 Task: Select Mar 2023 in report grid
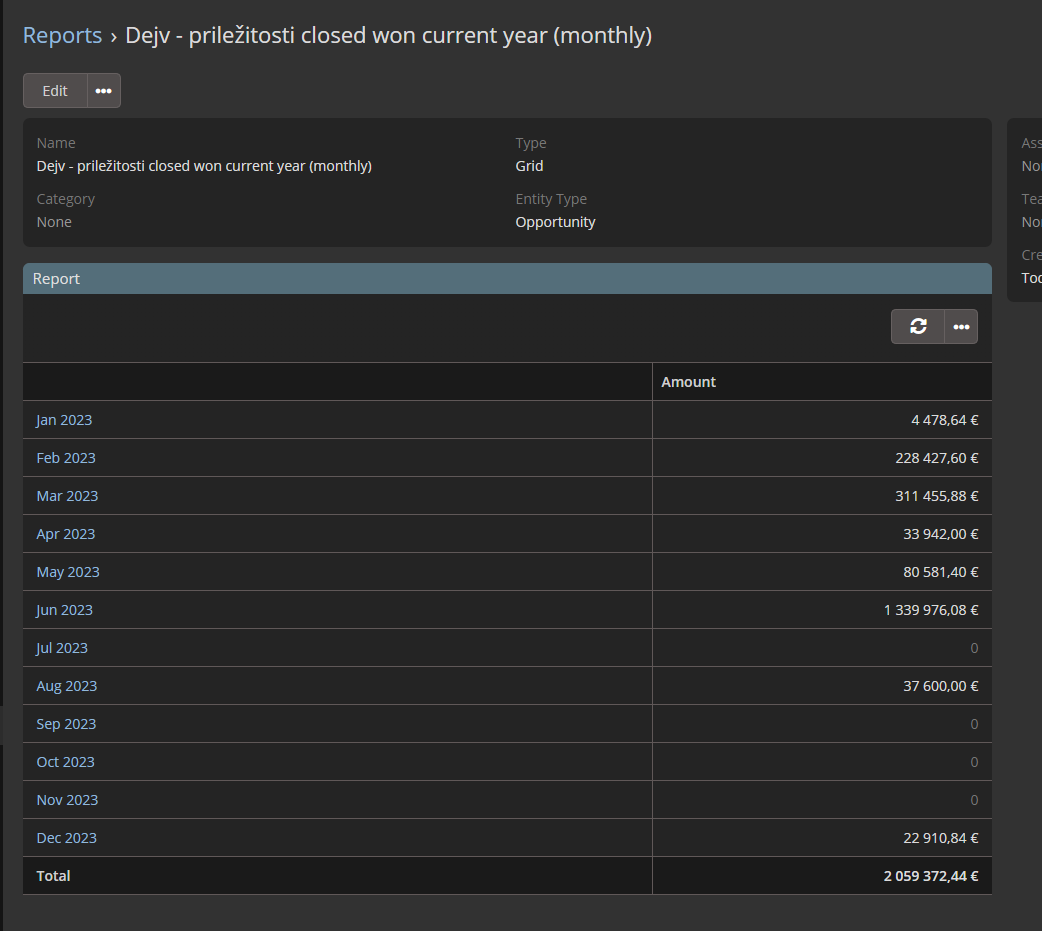[67, 496]
